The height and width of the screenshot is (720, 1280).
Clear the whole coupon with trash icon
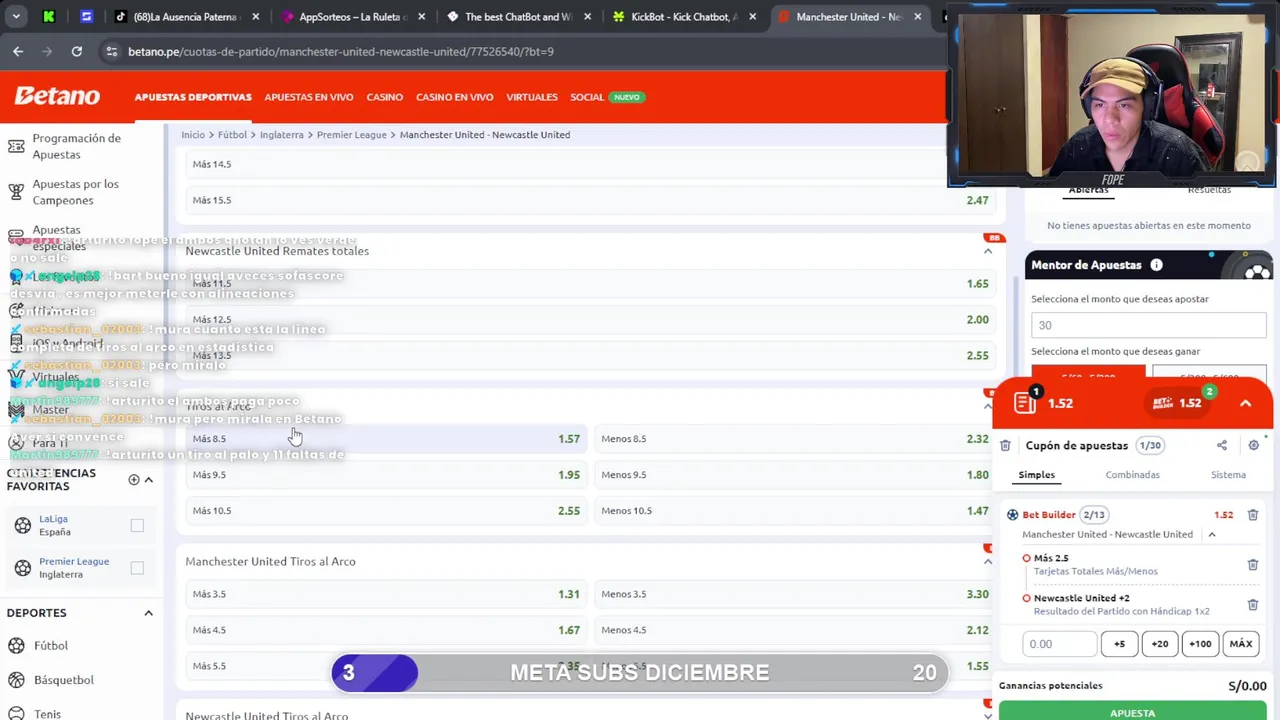point(1005,446)
